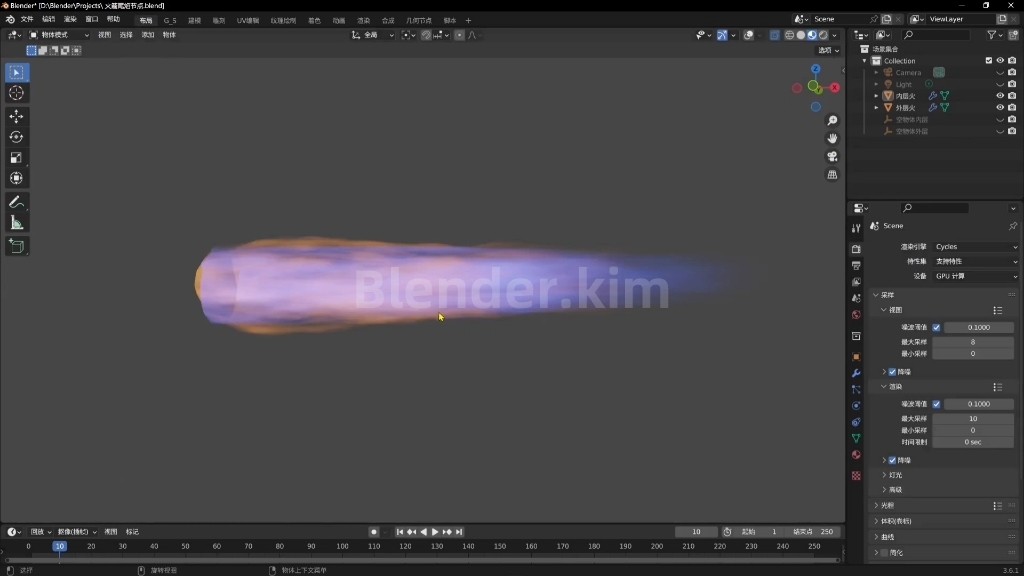Select the Move tool in toolbar
Viewport: 1024px width, 576px height.
[16, 116]
